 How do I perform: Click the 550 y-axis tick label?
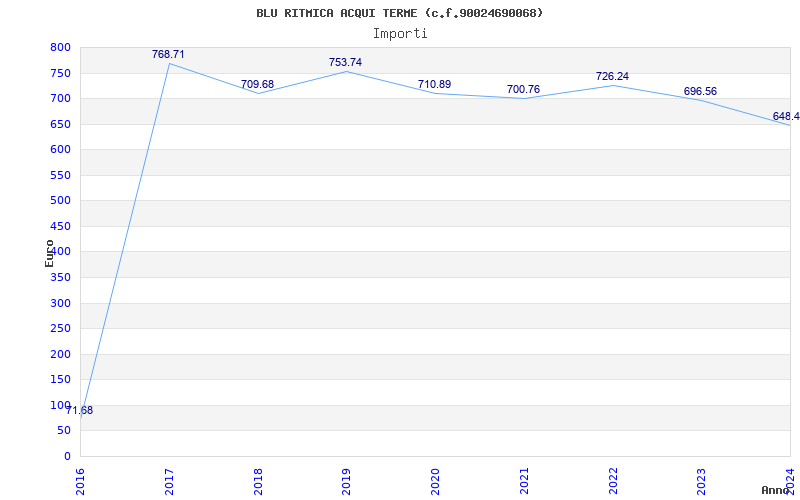click(x=60, y=176)
